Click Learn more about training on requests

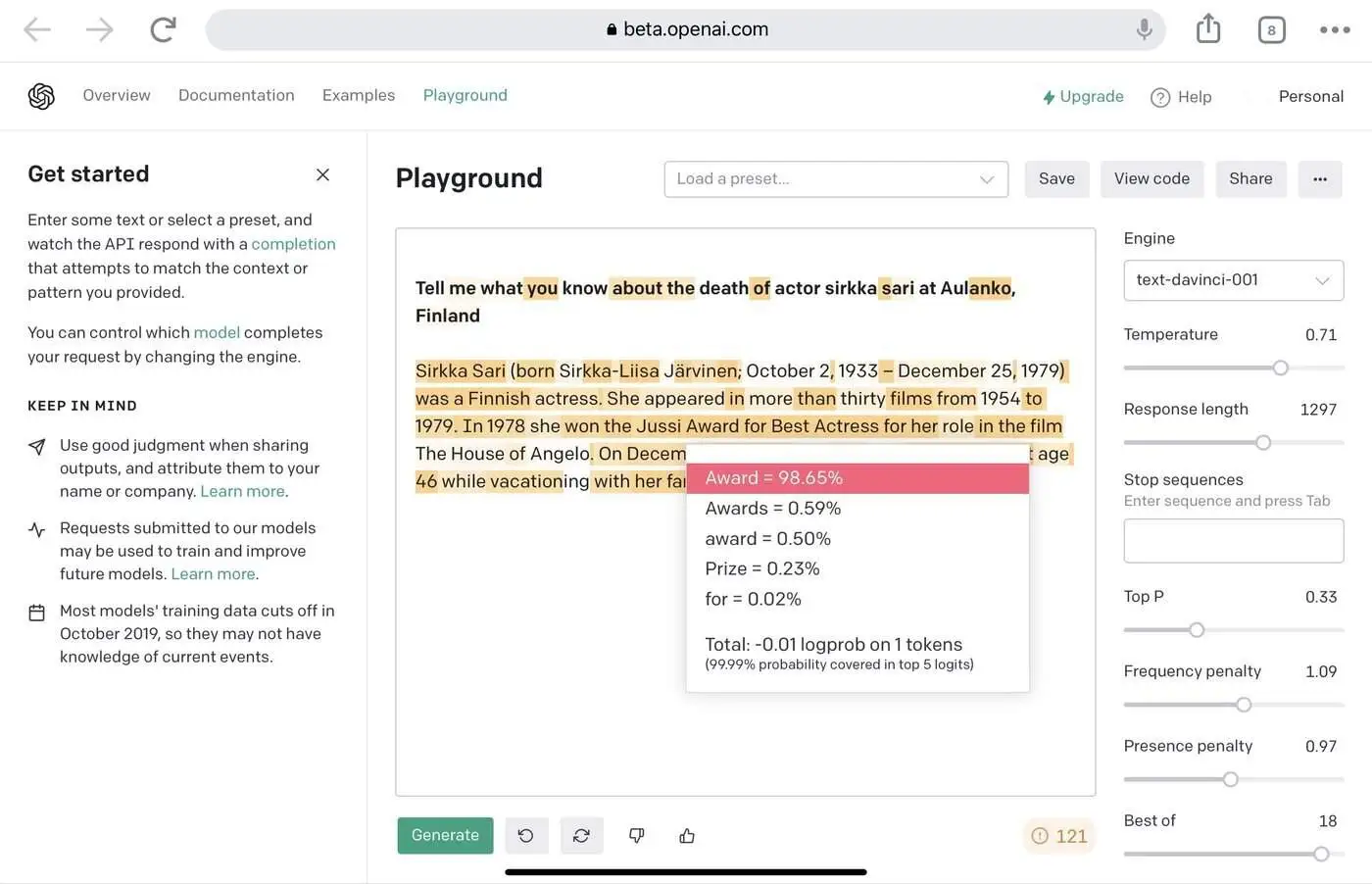click(x=214, y=573)
